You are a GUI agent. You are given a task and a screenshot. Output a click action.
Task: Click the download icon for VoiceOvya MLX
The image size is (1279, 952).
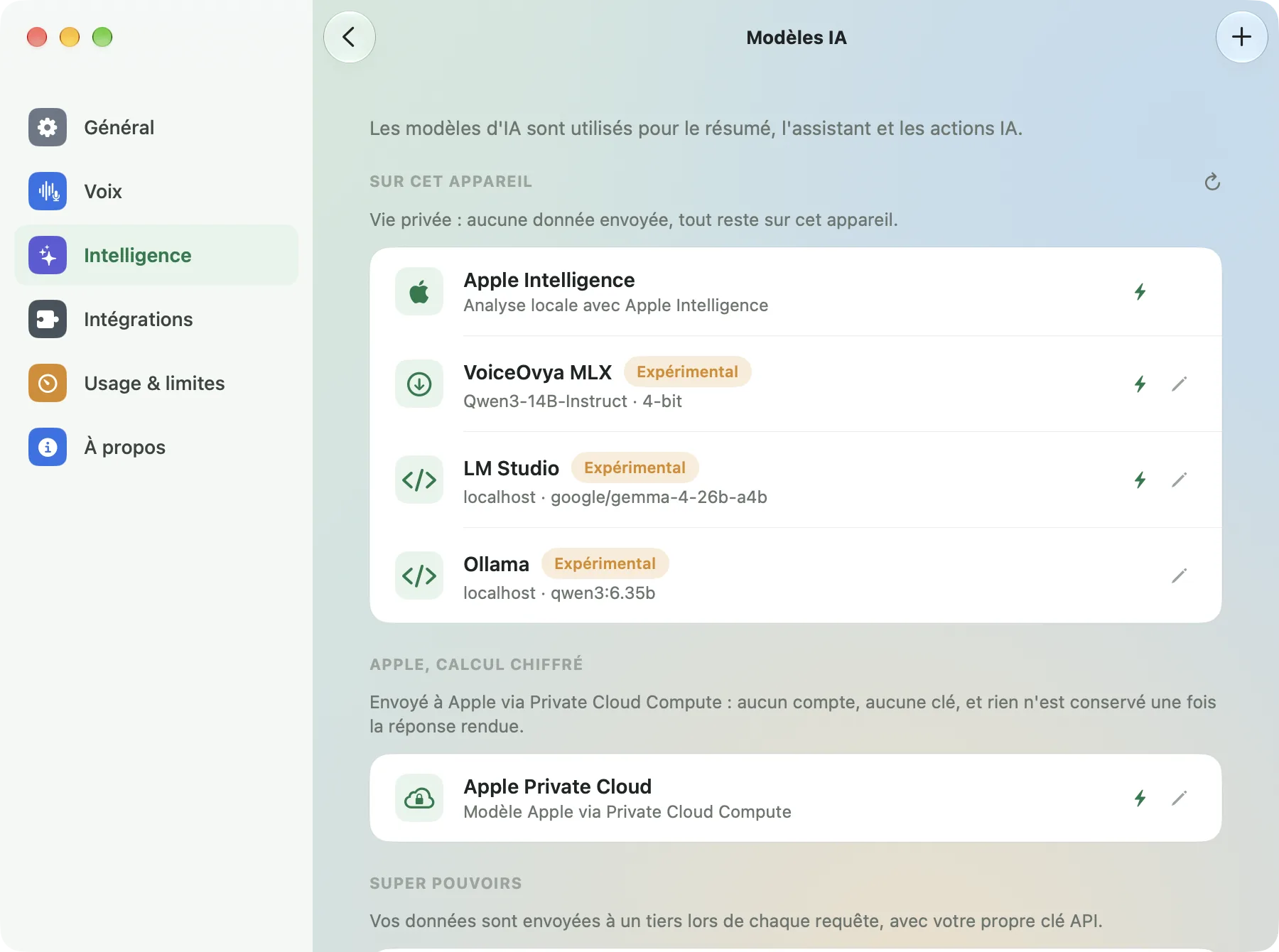click(419, 384)
